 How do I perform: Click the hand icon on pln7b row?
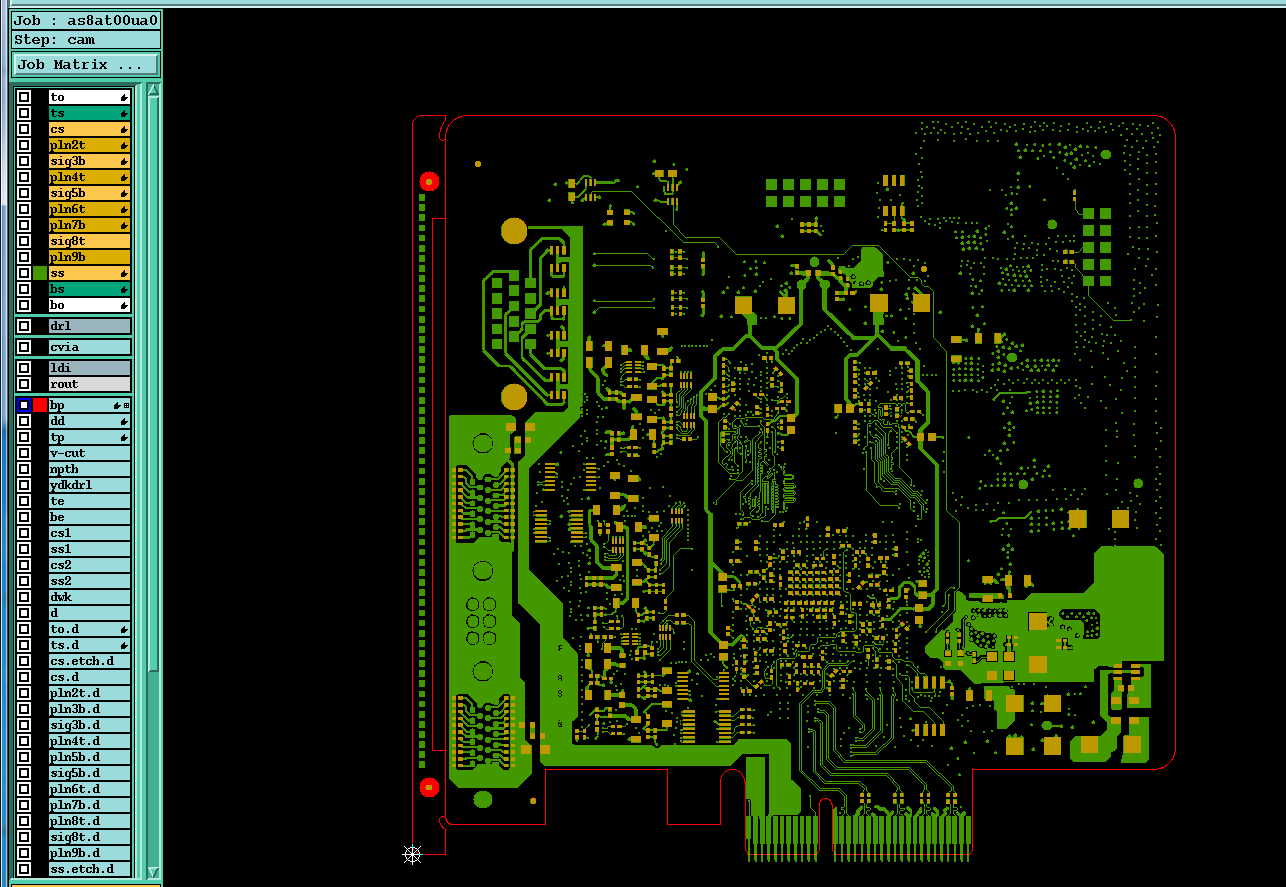coord(124,226)
